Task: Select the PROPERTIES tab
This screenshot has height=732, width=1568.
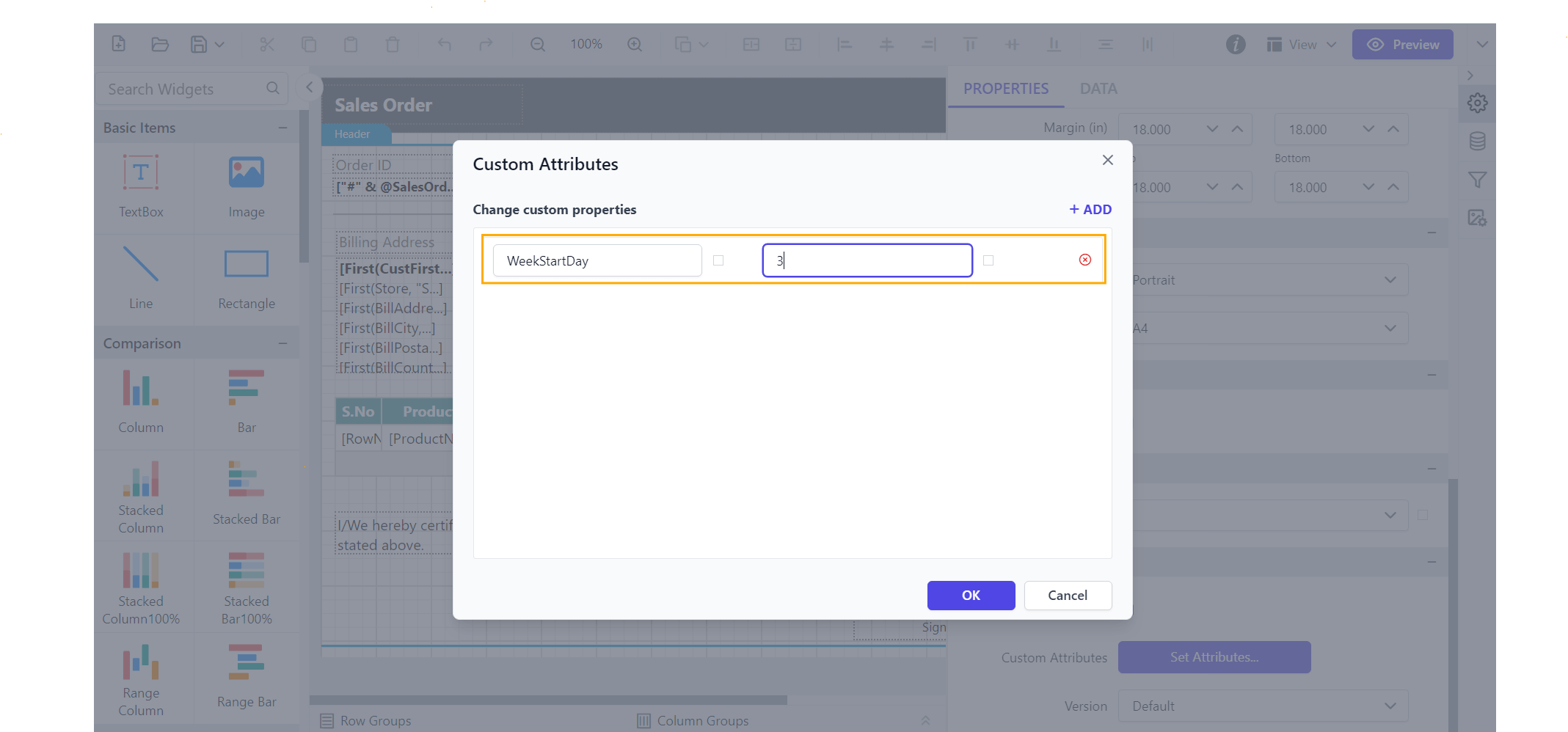Action: click(1006, 88)
